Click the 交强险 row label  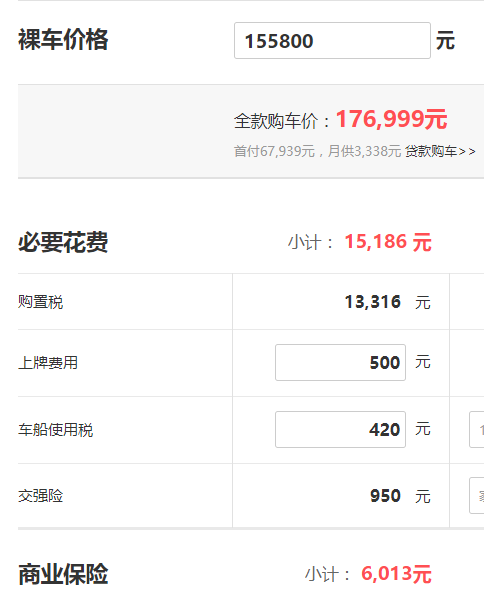41,496
